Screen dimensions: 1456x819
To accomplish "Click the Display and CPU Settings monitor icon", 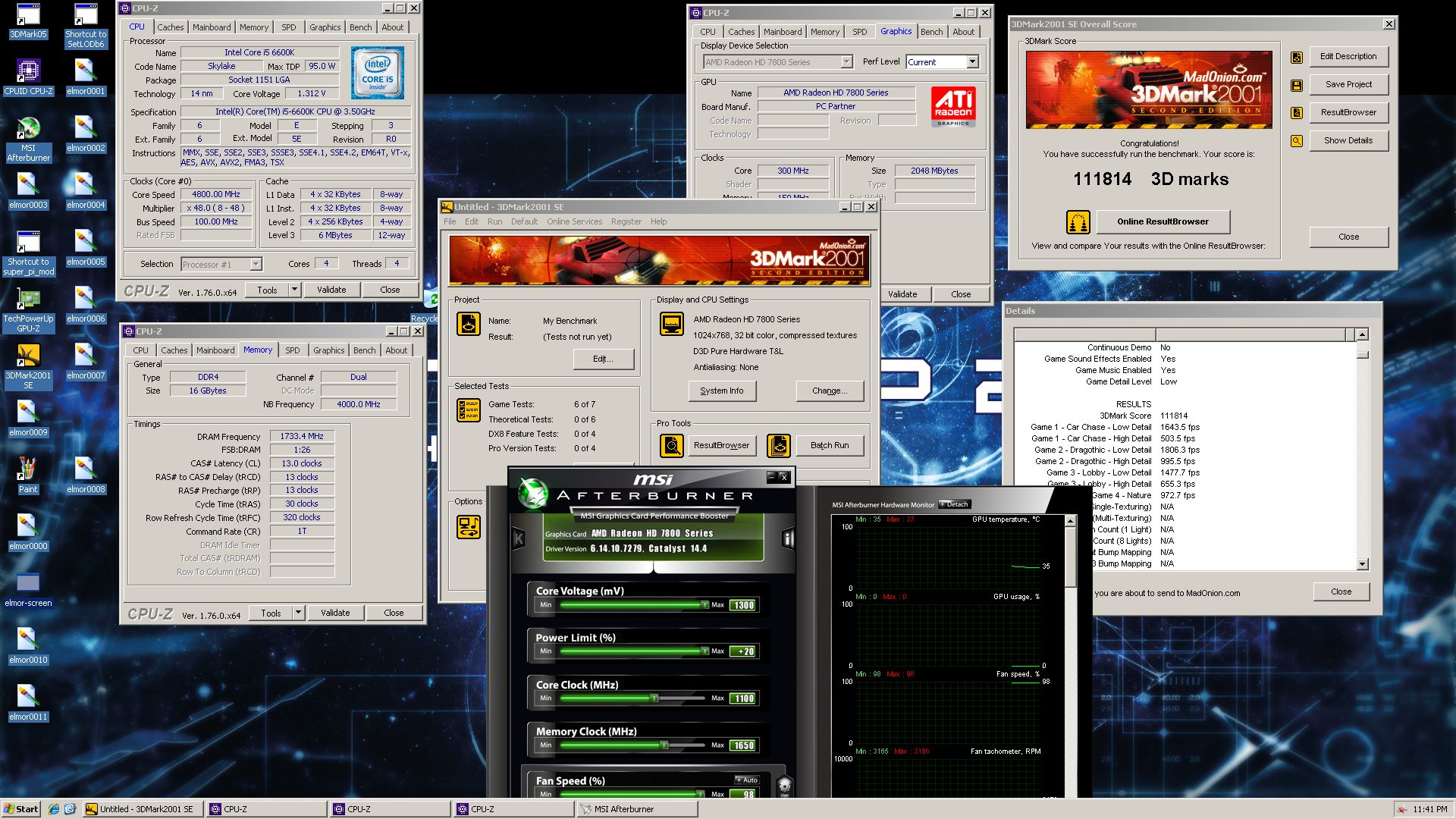I will [x=672, y=324].
